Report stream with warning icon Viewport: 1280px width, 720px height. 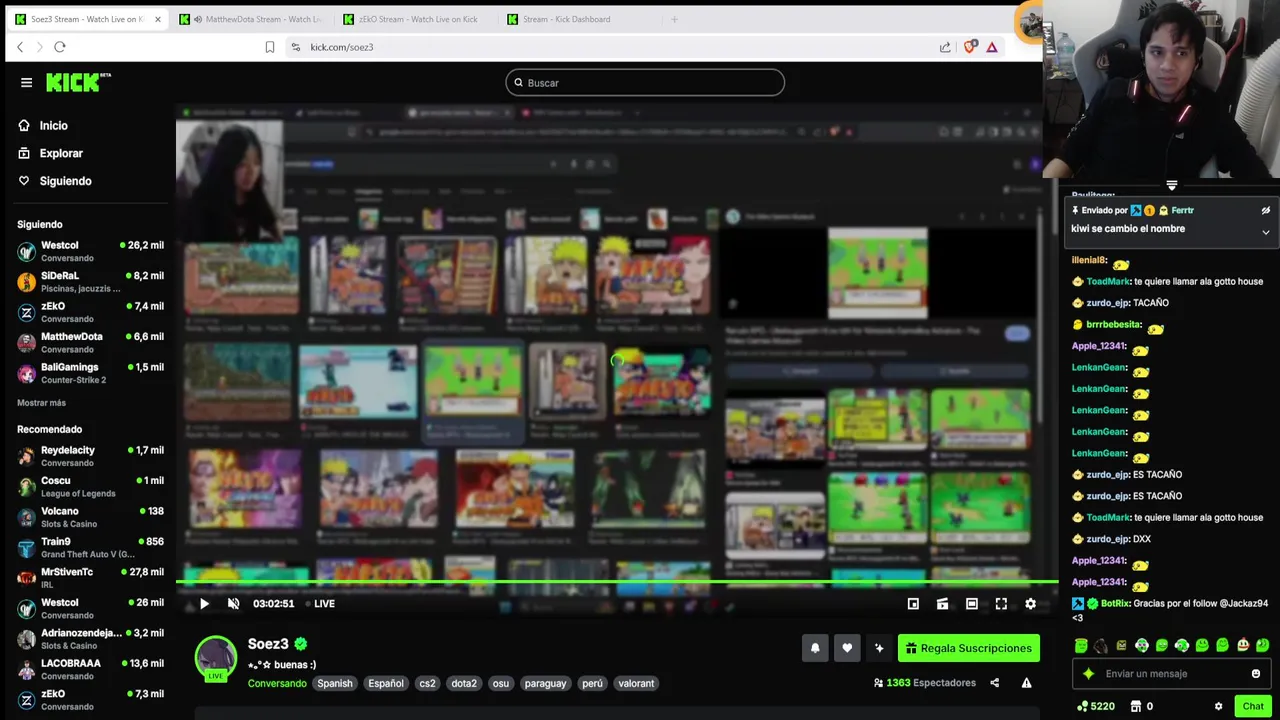coord(1026,683)
